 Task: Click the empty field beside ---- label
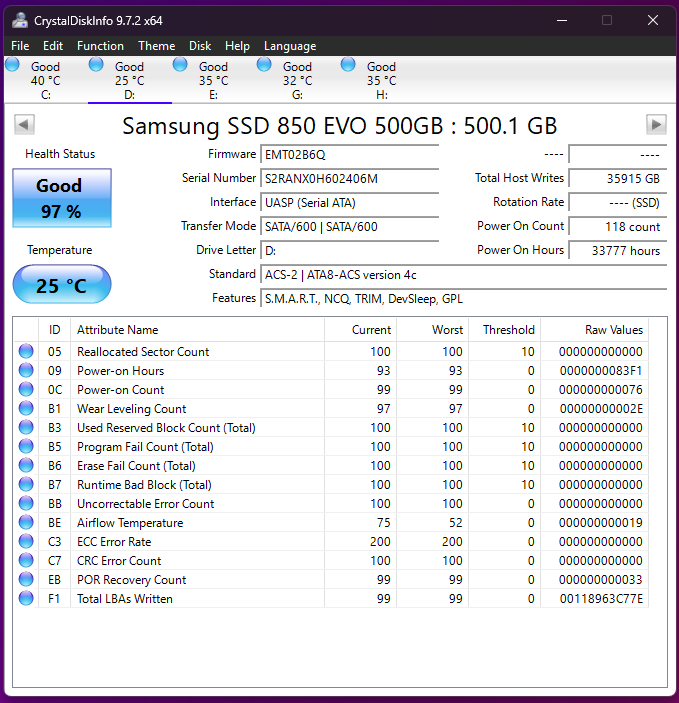pos(618,155)
